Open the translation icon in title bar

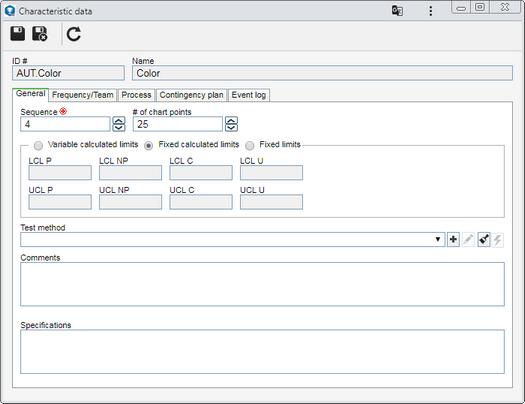pos(397,11)
